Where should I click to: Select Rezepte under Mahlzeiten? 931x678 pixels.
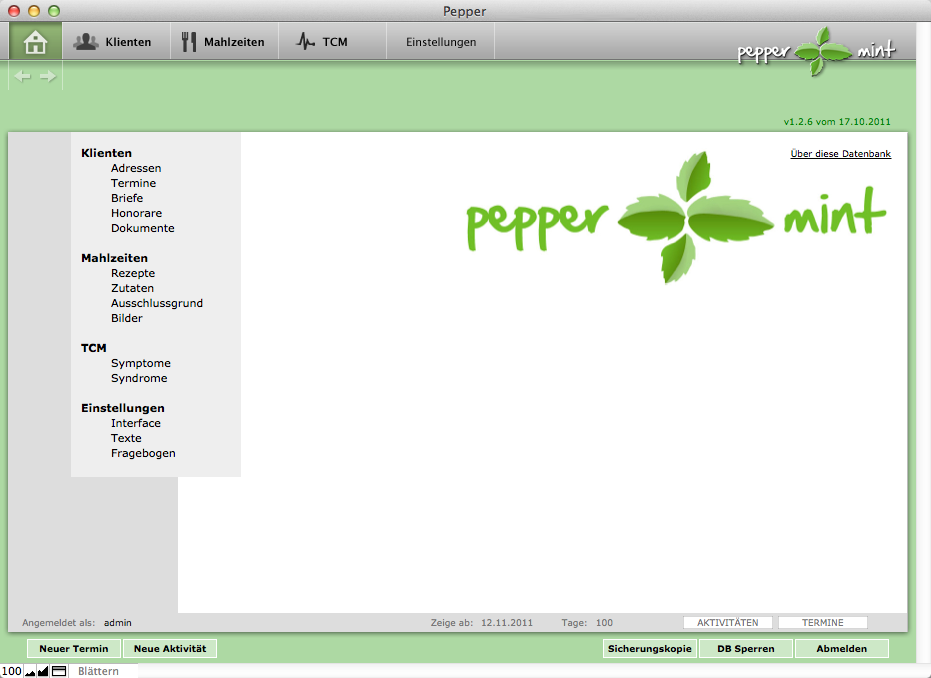[x=133, y=273]
